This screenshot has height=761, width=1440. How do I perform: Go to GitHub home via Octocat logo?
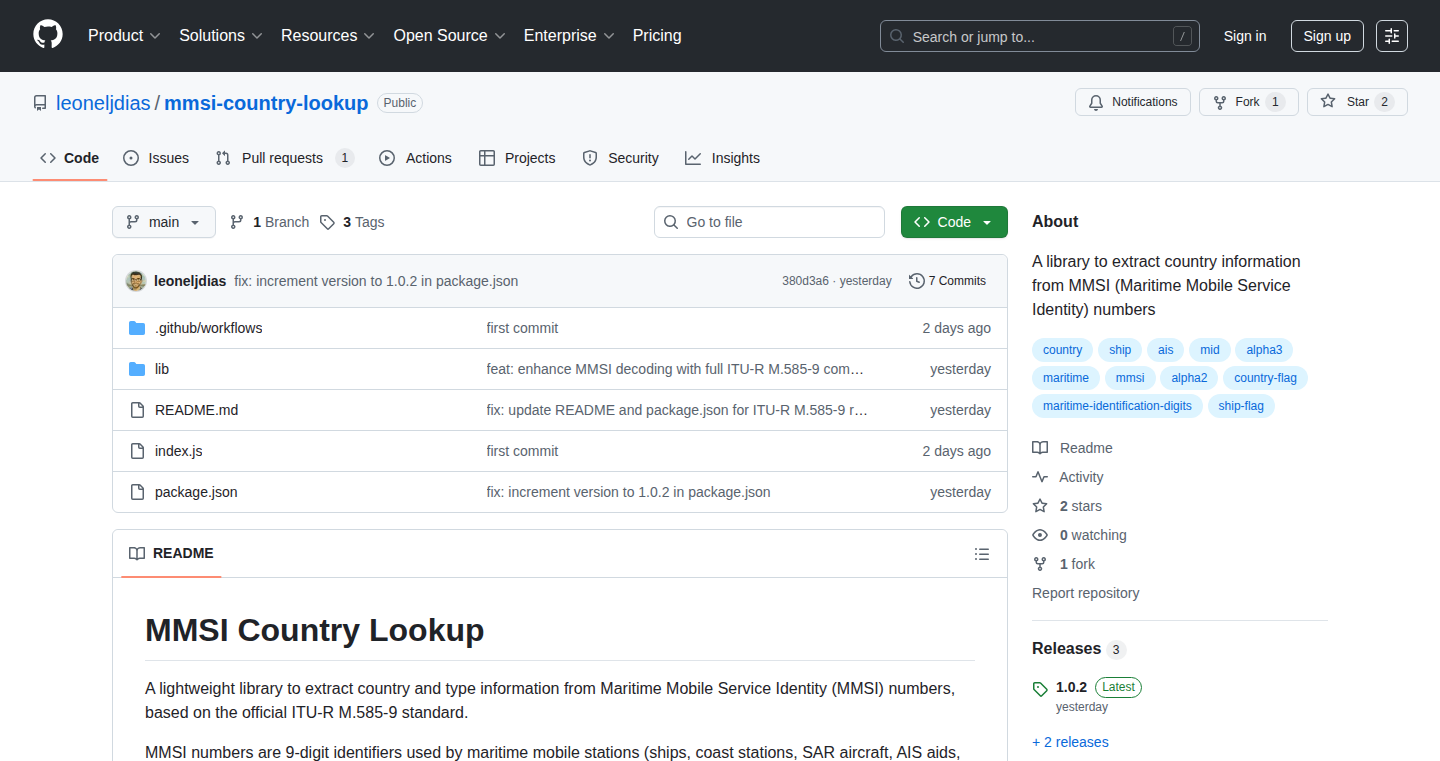[48, 35]
